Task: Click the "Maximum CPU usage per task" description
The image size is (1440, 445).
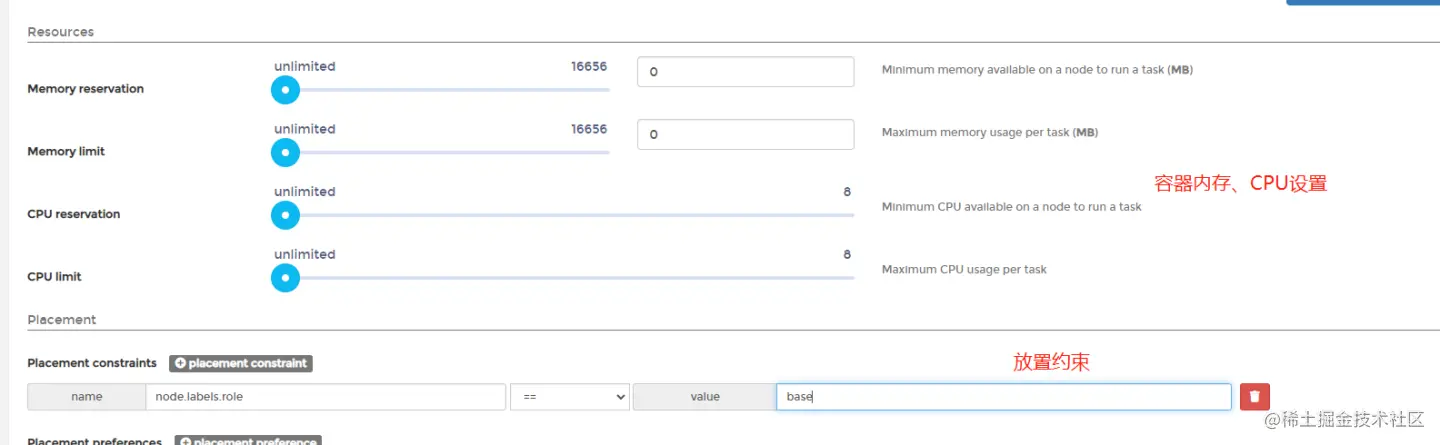Action: point(964,269)
